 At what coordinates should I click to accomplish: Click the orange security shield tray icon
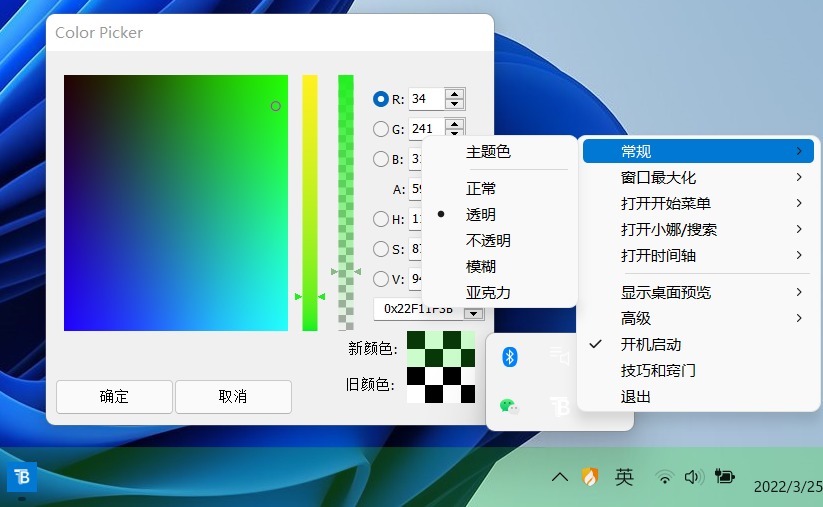click(590, 477)
